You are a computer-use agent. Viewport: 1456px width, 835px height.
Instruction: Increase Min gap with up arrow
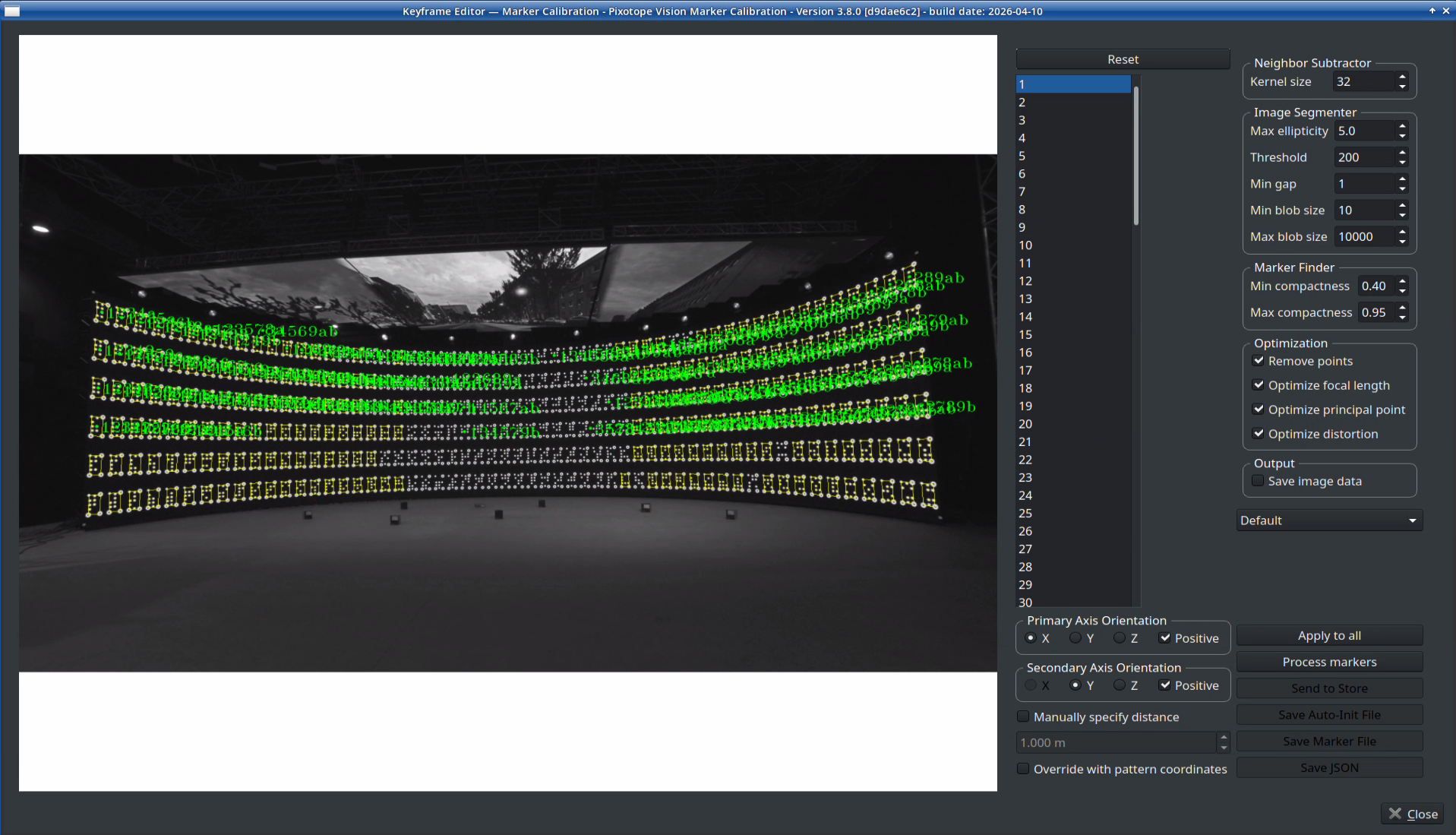pos(1402,179)
